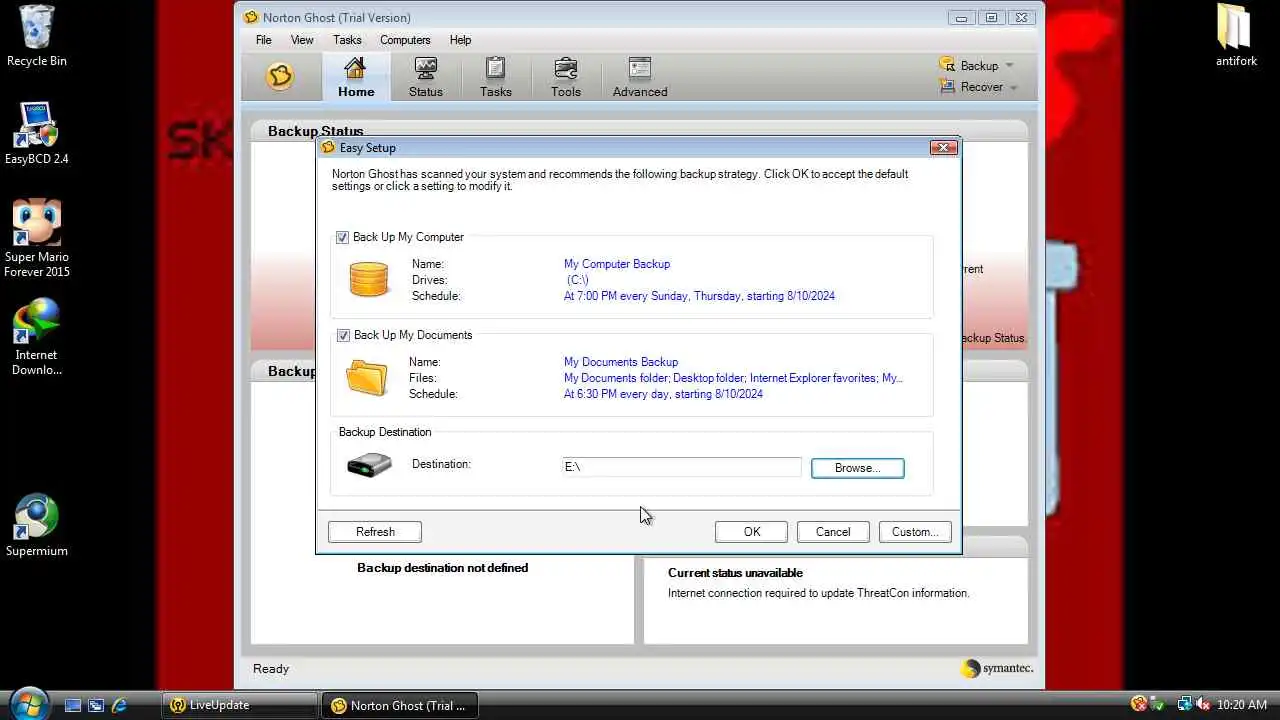Open the View menu
The image size is (1280, 720).
tap(302, 40)
